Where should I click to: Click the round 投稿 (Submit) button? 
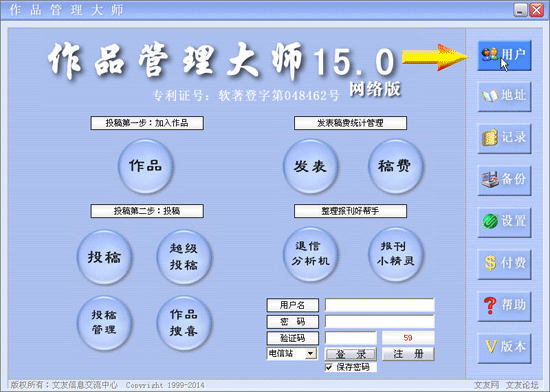[105, 257]
